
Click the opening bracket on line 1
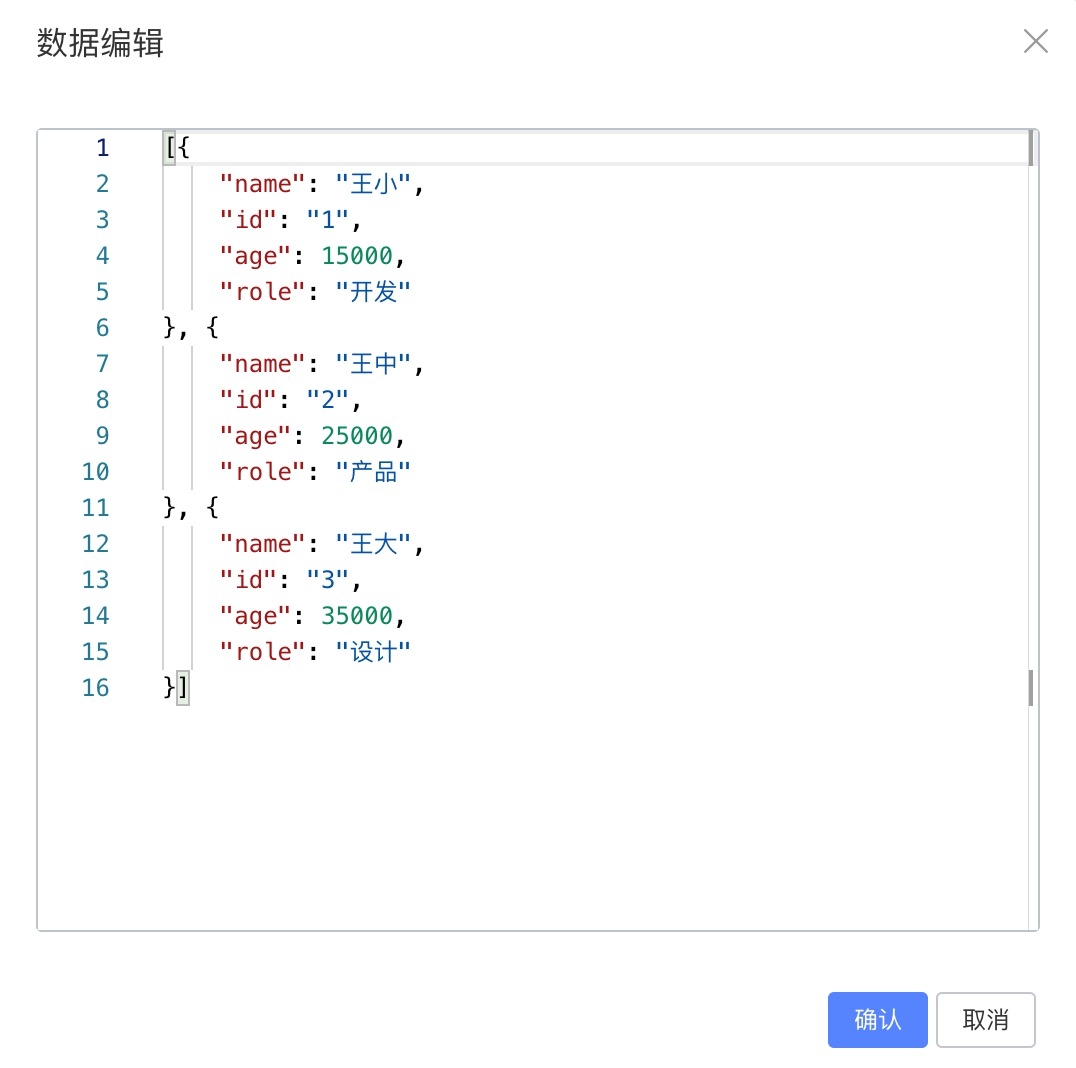click(170, 148)
